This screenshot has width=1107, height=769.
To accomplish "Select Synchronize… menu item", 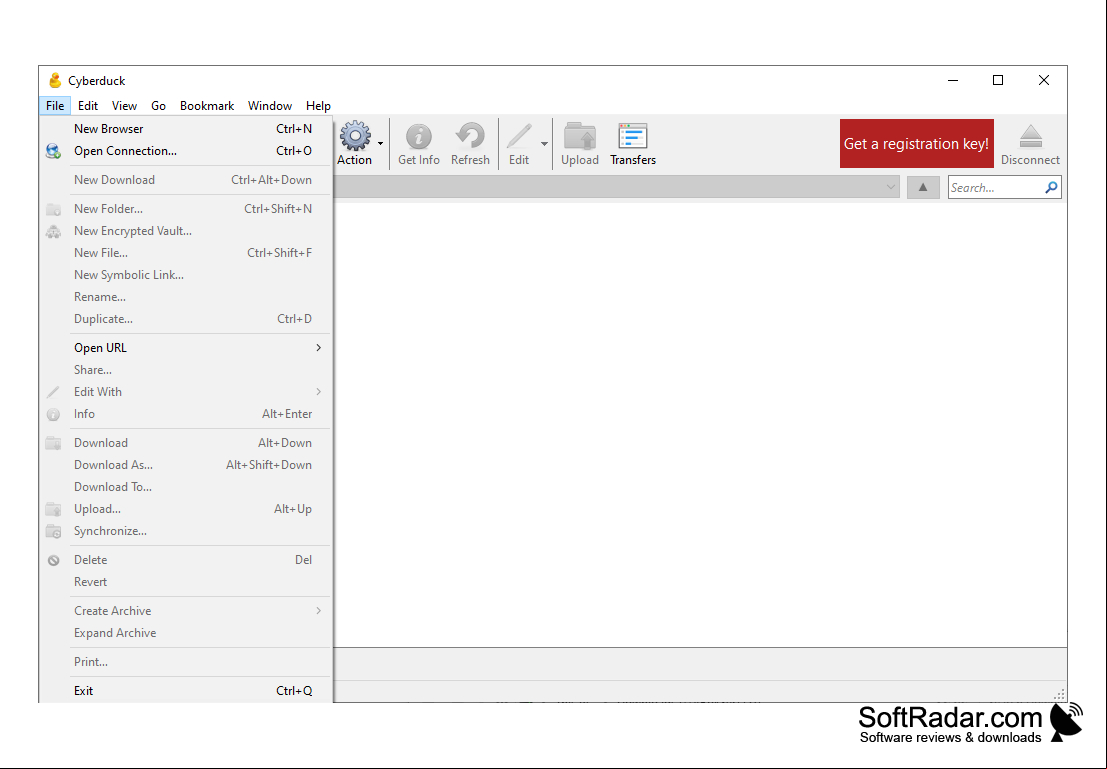I will (186, 530).
